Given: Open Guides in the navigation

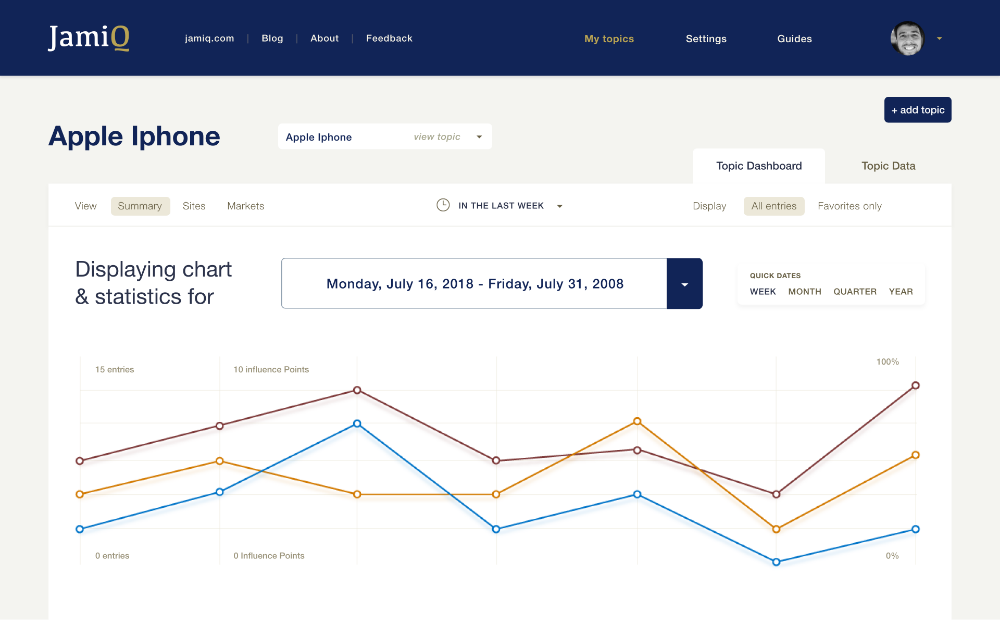Looking at the screenshot, I should [x=795, y=39].
